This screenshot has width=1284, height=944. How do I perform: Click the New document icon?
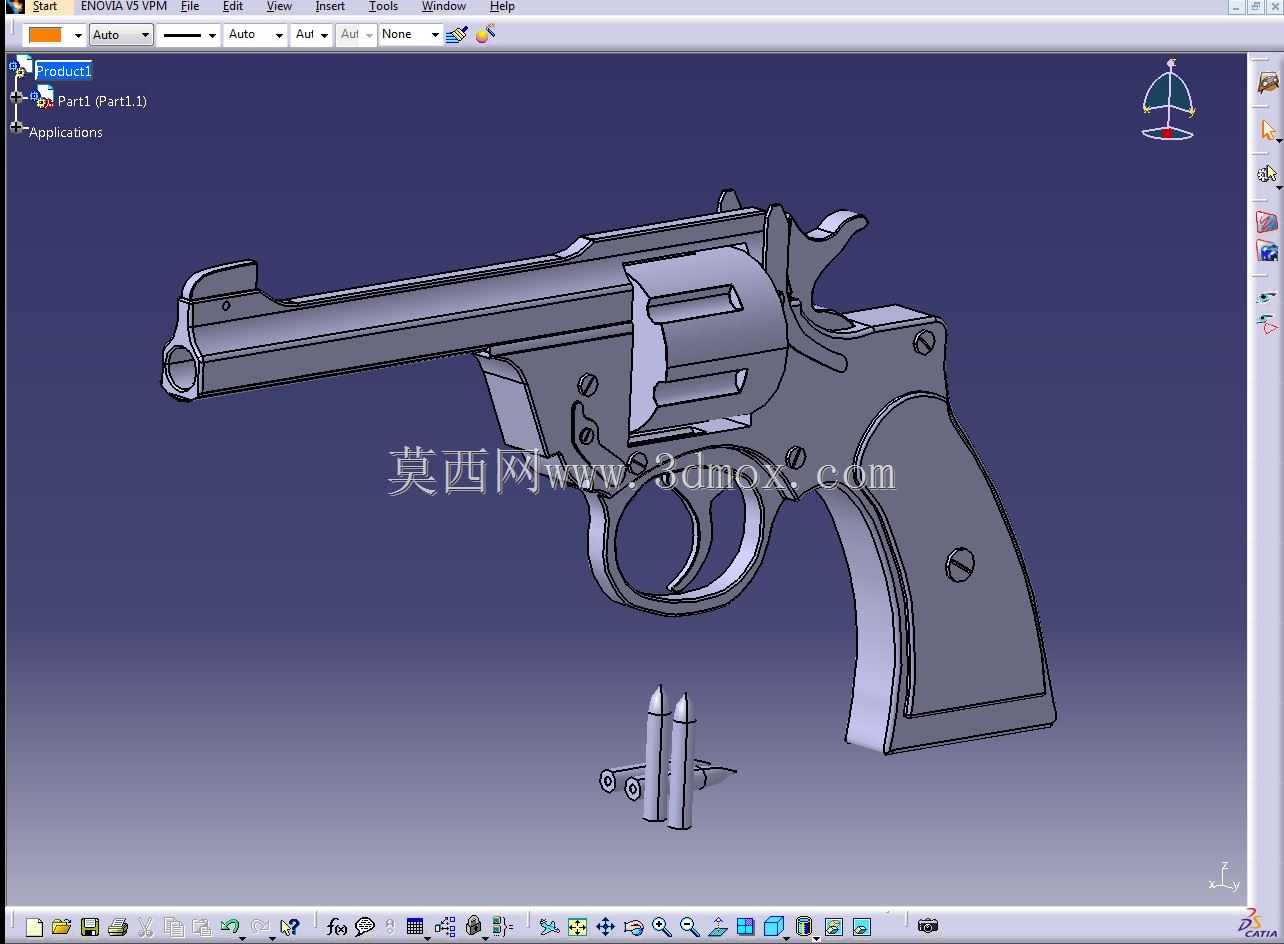click(x=34, y=927)
